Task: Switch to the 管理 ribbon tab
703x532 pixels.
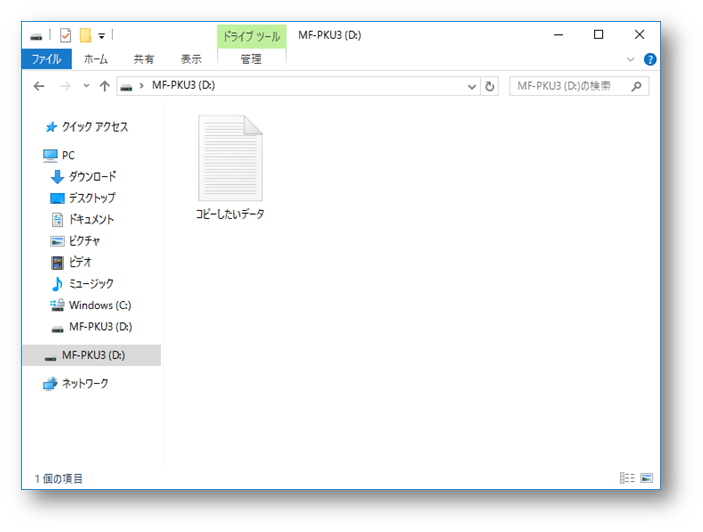Action: 251,59
